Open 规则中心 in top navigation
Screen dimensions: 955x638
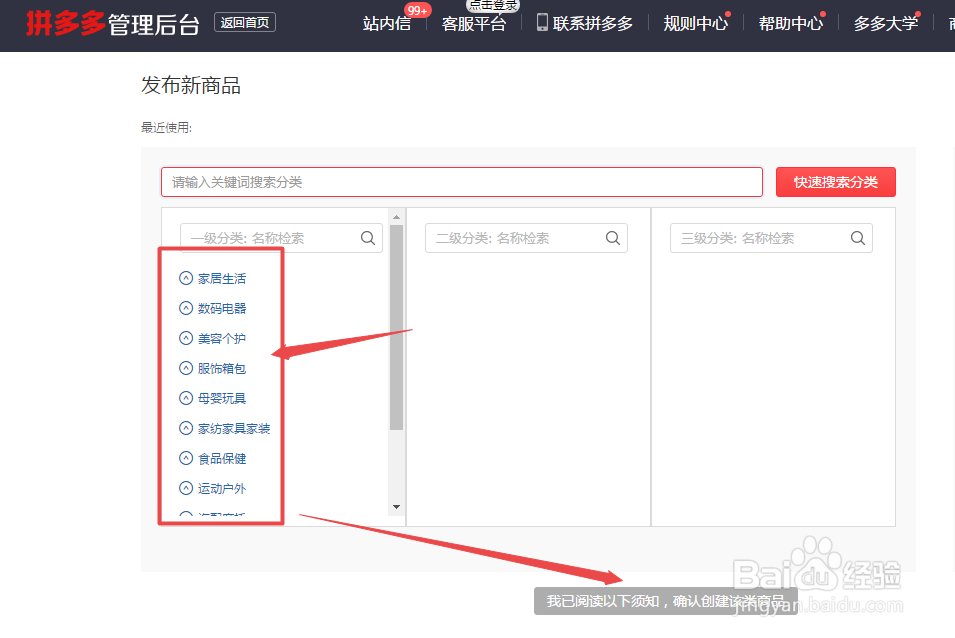(x=696, y=24)
